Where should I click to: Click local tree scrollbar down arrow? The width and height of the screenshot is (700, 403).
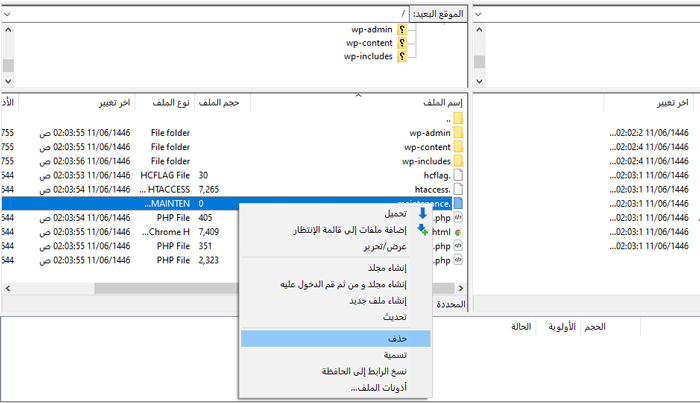(479, 81)
